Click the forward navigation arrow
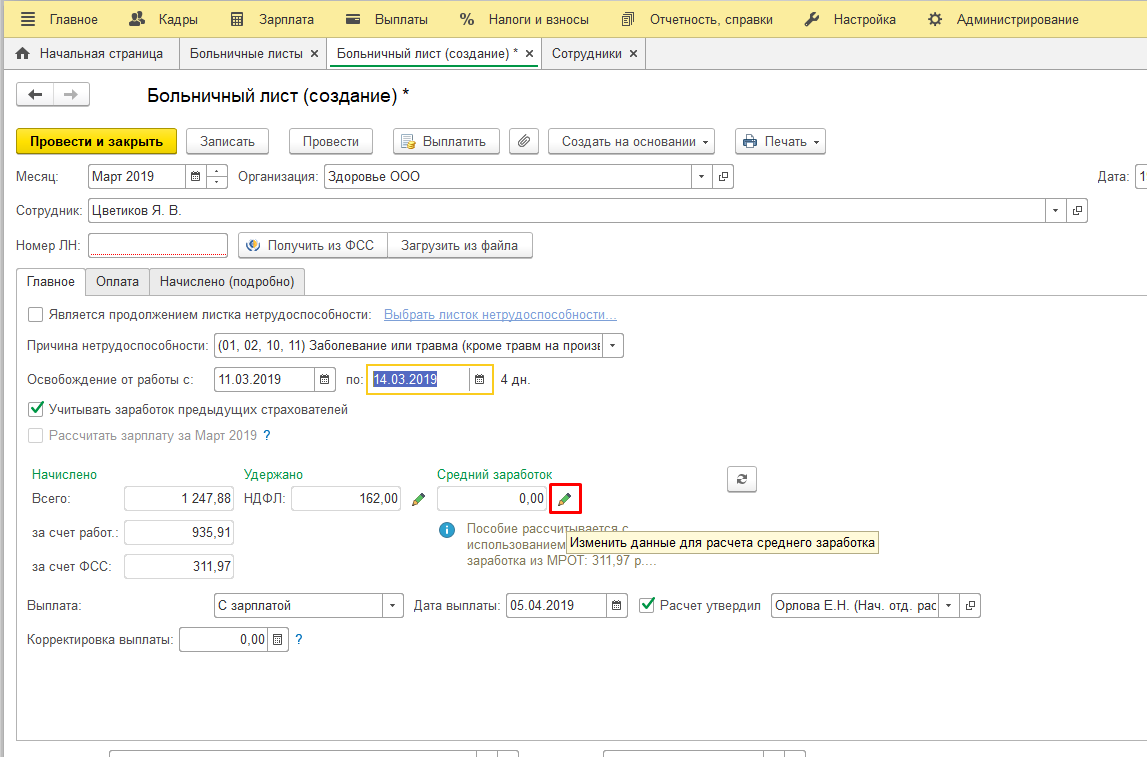The height and width of the screenshot is (757, 1147). click(x=71, y=94)
